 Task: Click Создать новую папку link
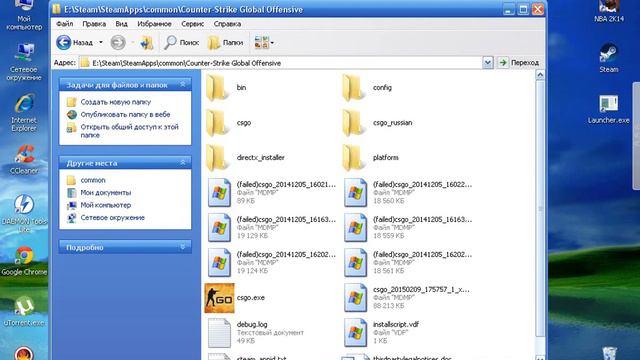click(116, 102)
